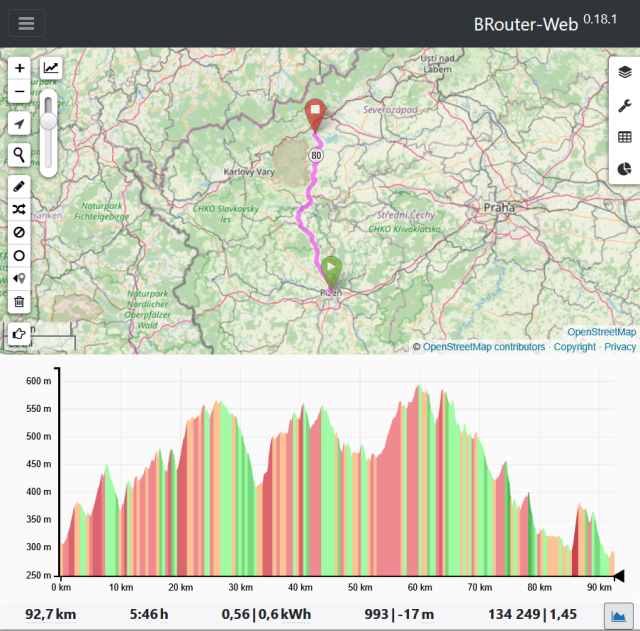
Task: Zoom in the map
Action: click(x=19, y=68)
